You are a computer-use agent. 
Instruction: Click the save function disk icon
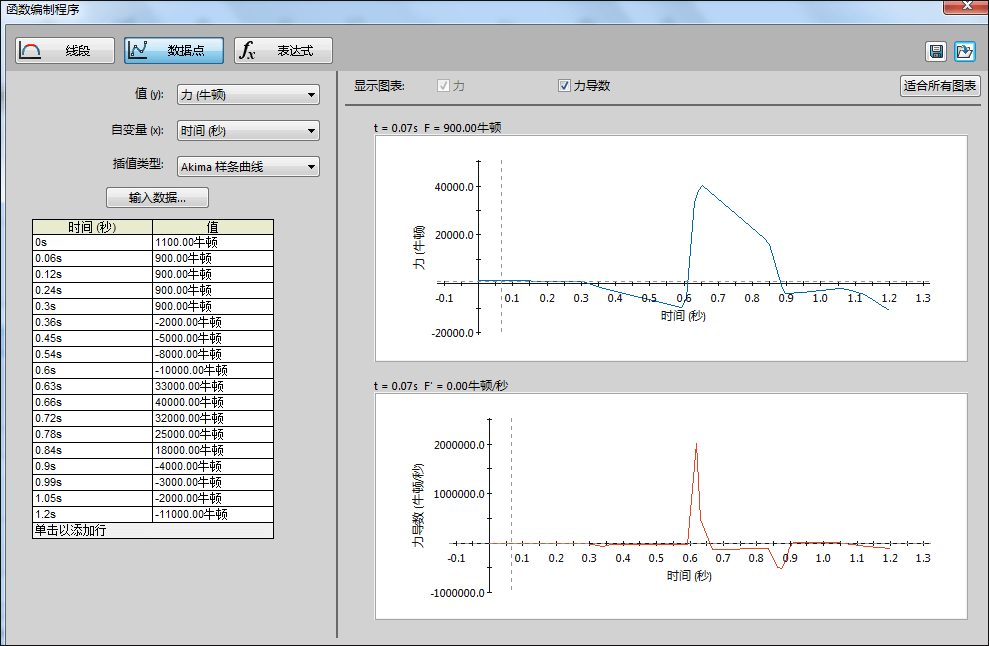pyautogui.click(x=936, y=51)
